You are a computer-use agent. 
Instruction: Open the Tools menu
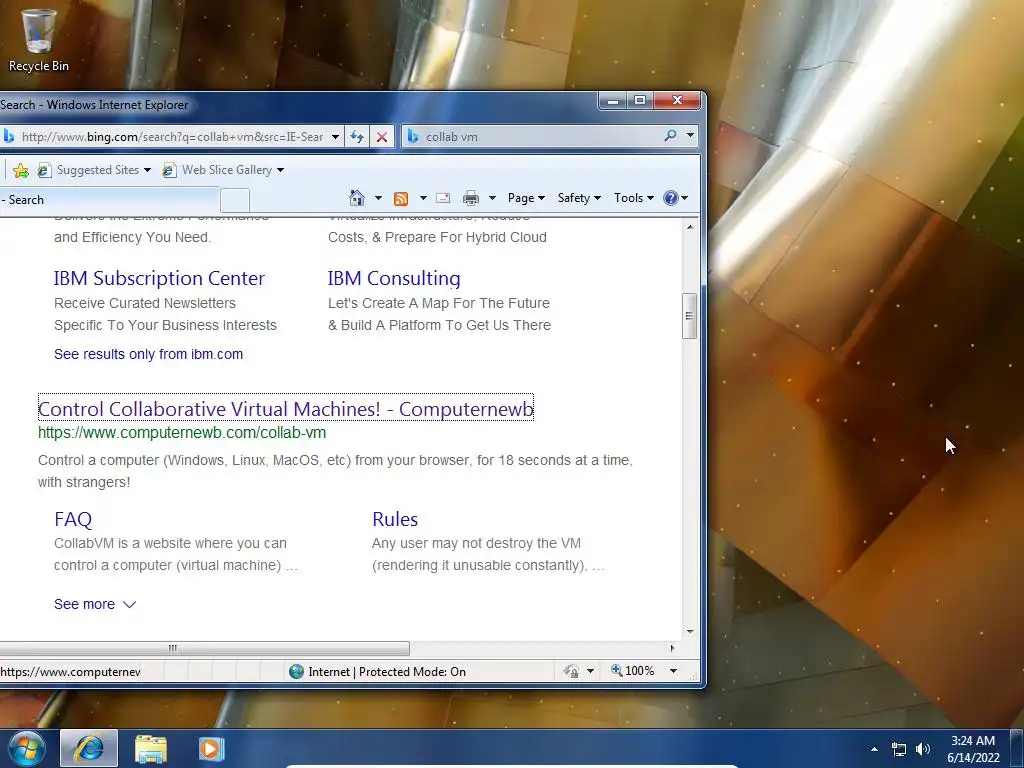pos(633,198)
